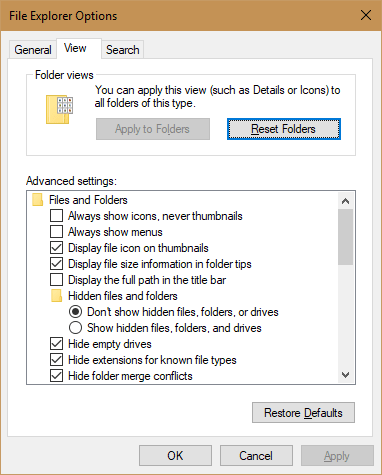The image size is (382, 475).
Task: Uncheck Display file icon on thumbnails
Action: pos(56,248)
